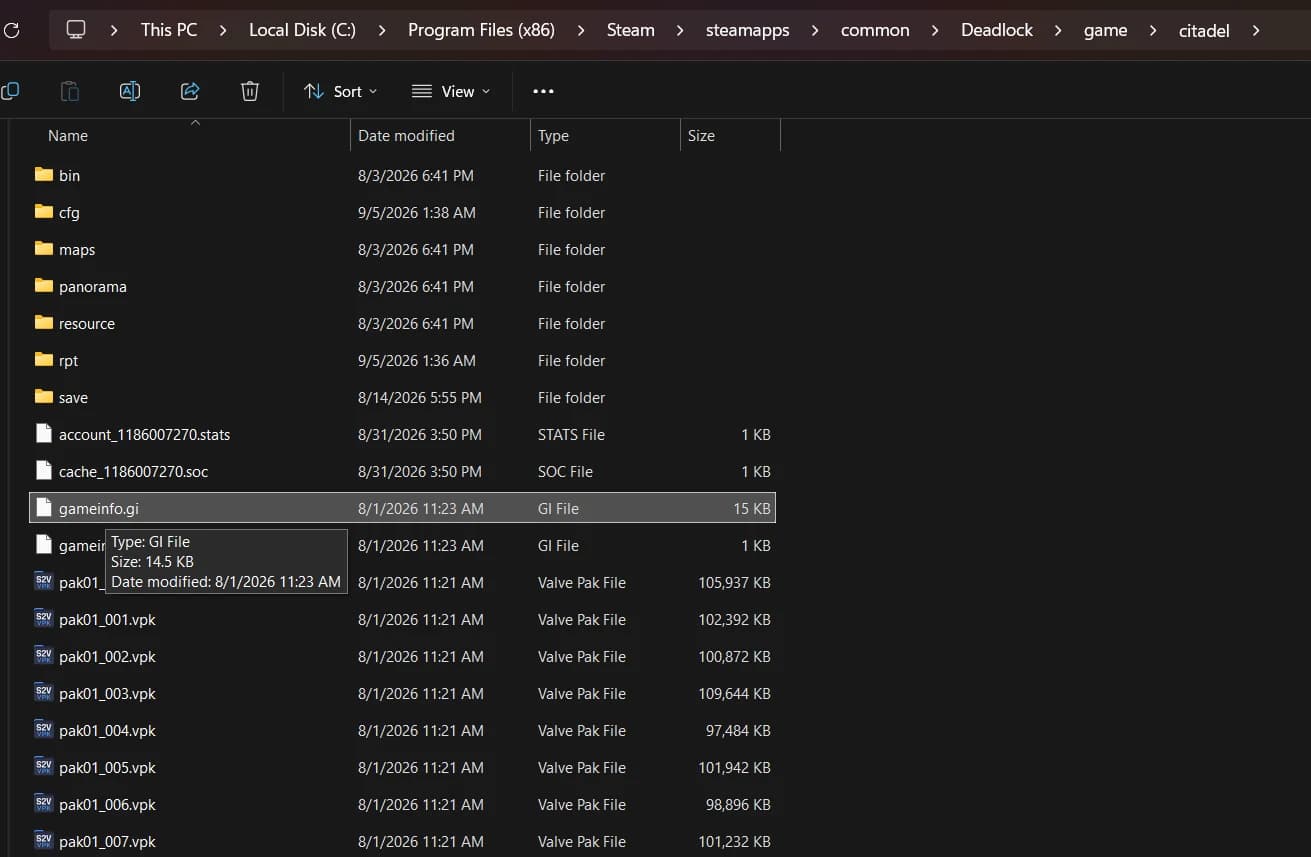Jump to the Steam breadcrumb

coord(631,30)
